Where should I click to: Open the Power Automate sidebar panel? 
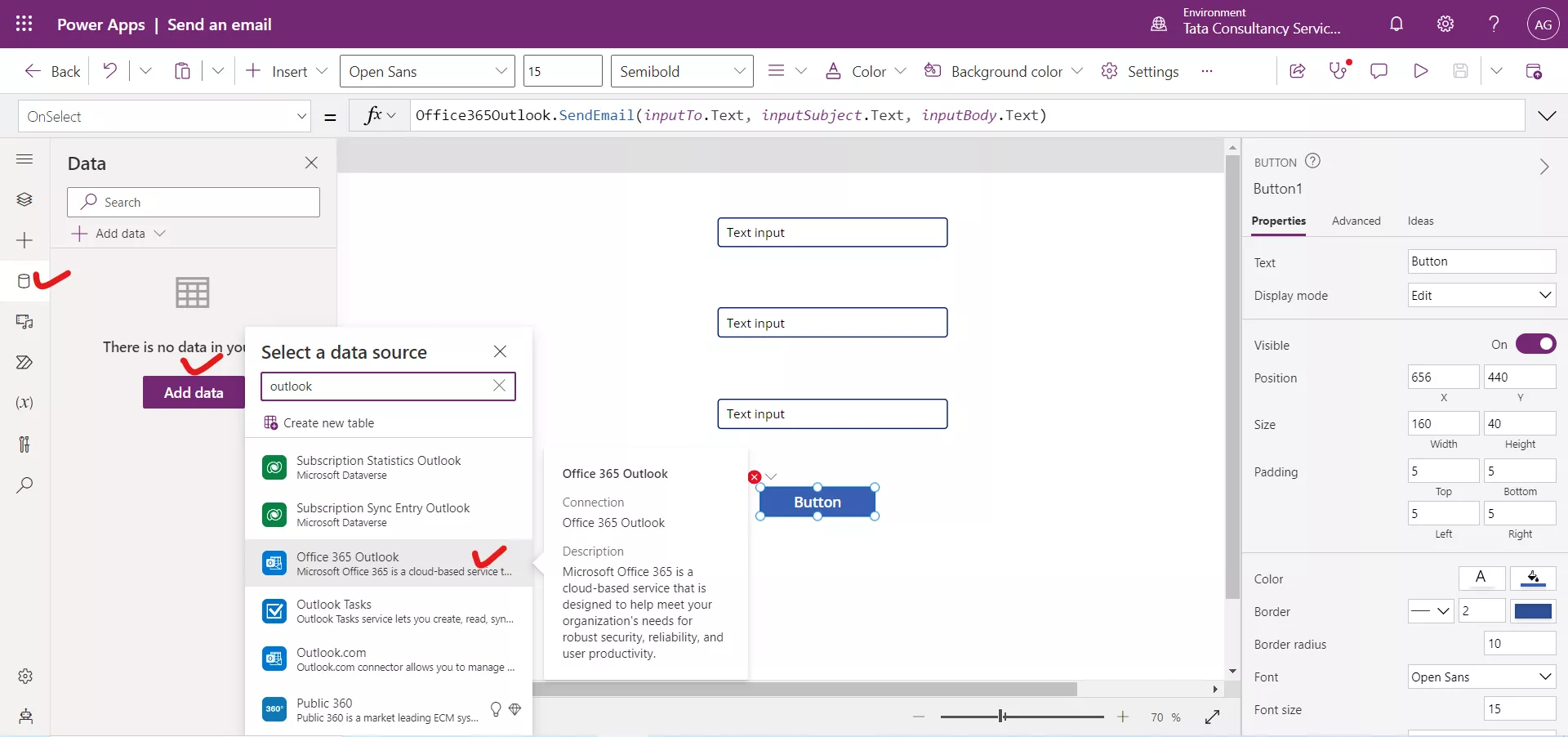click(24, 364)
